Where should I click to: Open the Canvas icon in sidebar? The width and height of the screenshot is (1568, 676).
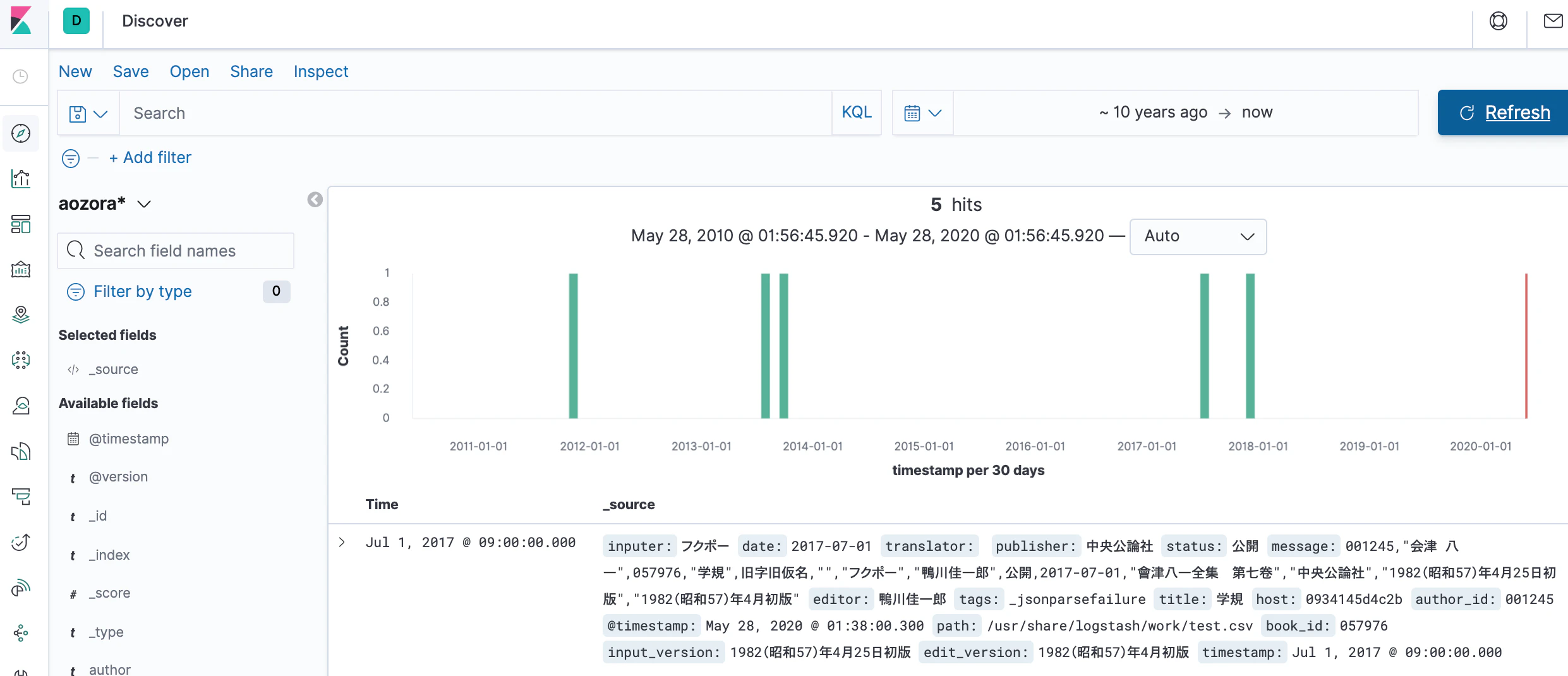coord(21,270)
